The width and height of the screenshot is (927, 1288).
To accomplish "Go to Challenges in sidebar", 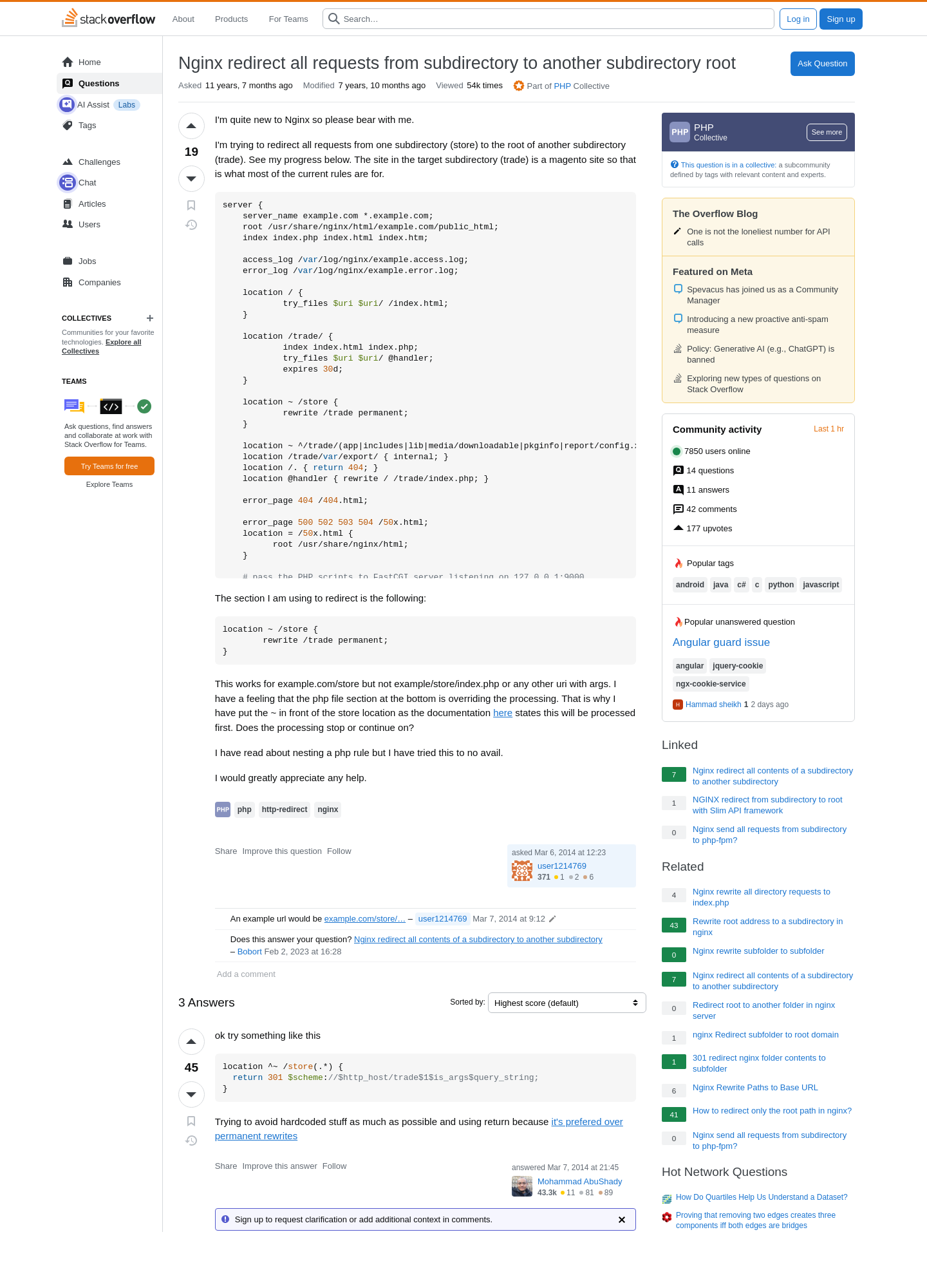I will coord(99,162).
